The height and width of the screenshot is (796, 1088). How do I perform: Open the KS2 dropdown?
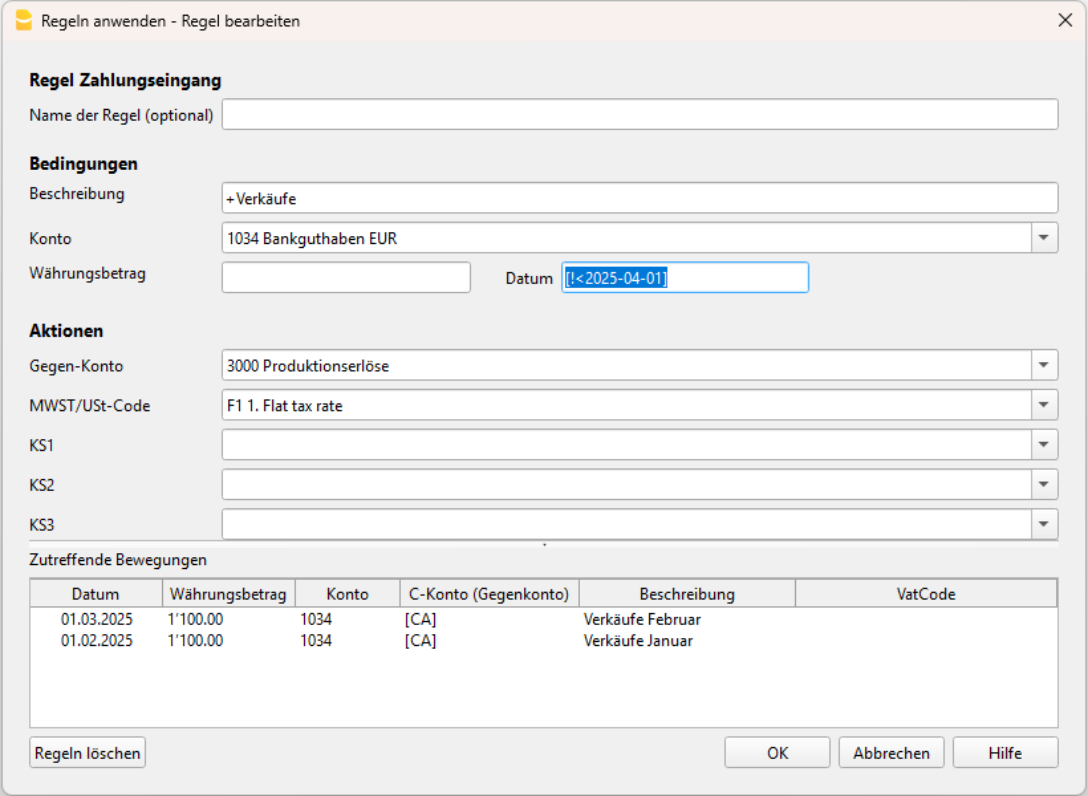[1044, 485]
